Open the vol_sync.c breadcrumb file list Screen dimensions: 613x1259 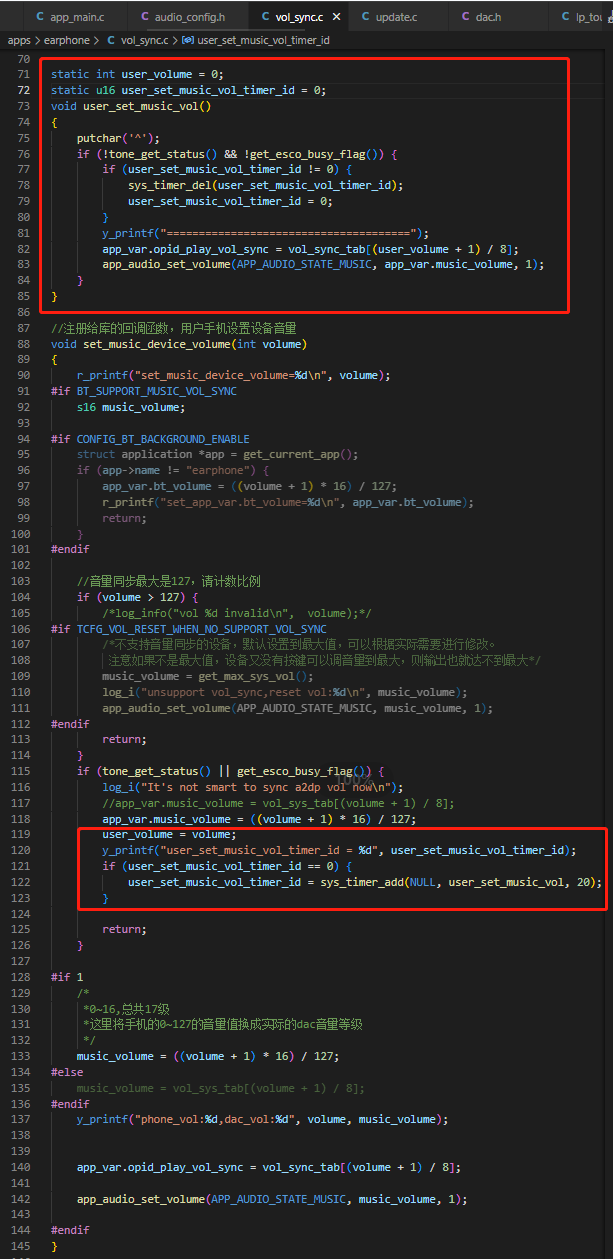point(144,40)
